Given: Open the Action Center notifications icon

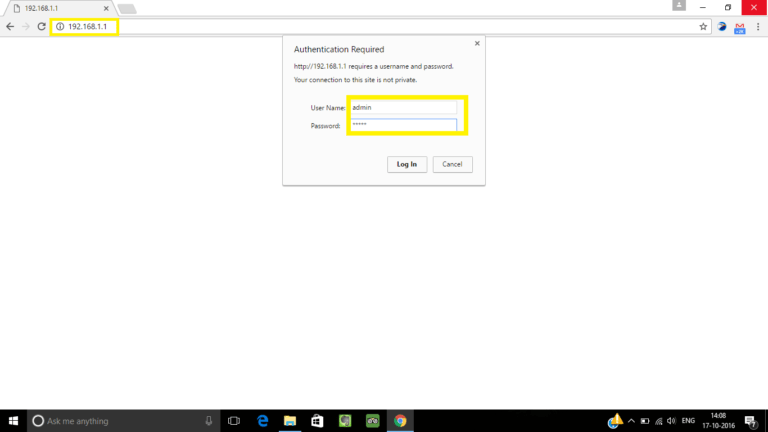Looking at the screenshot, I should (x=751, y=421).
